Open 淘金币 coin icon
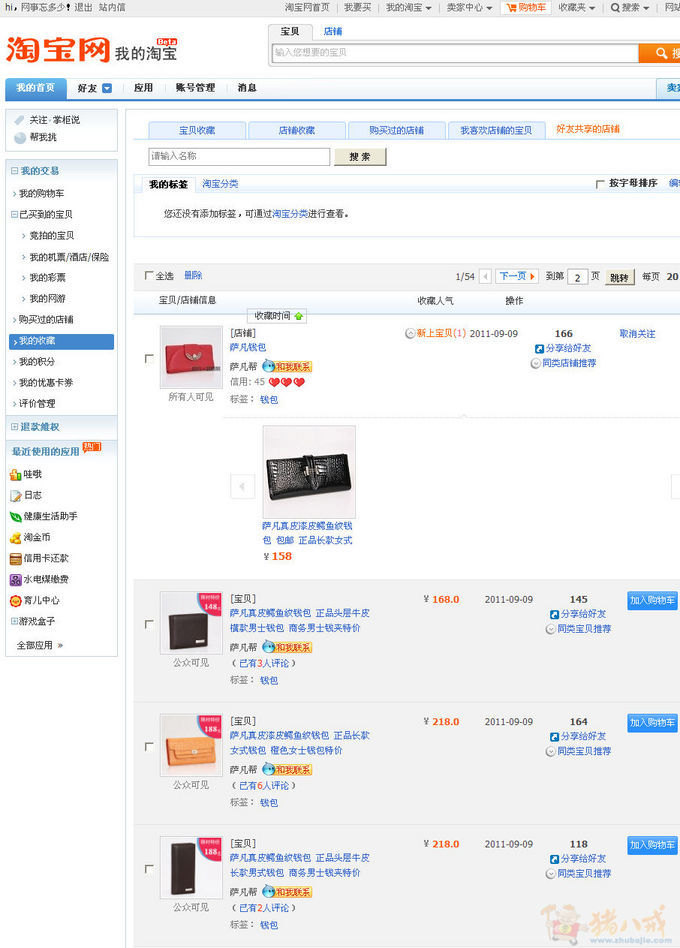 tap(15, 537)
